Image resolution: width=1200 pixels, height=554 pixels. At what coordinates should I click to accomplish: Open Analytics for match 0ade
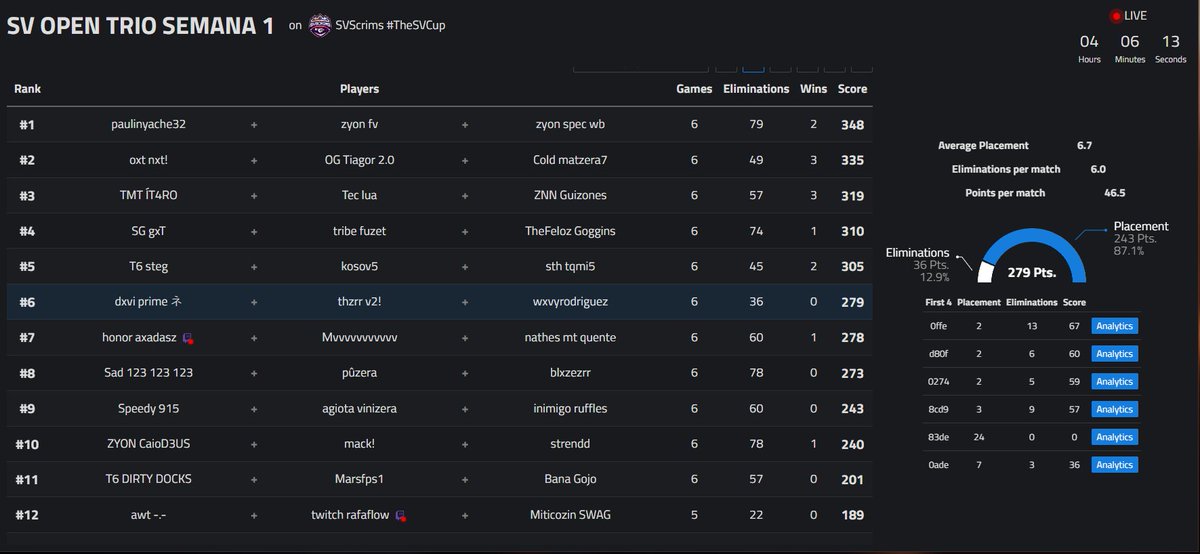(1115, 464)
